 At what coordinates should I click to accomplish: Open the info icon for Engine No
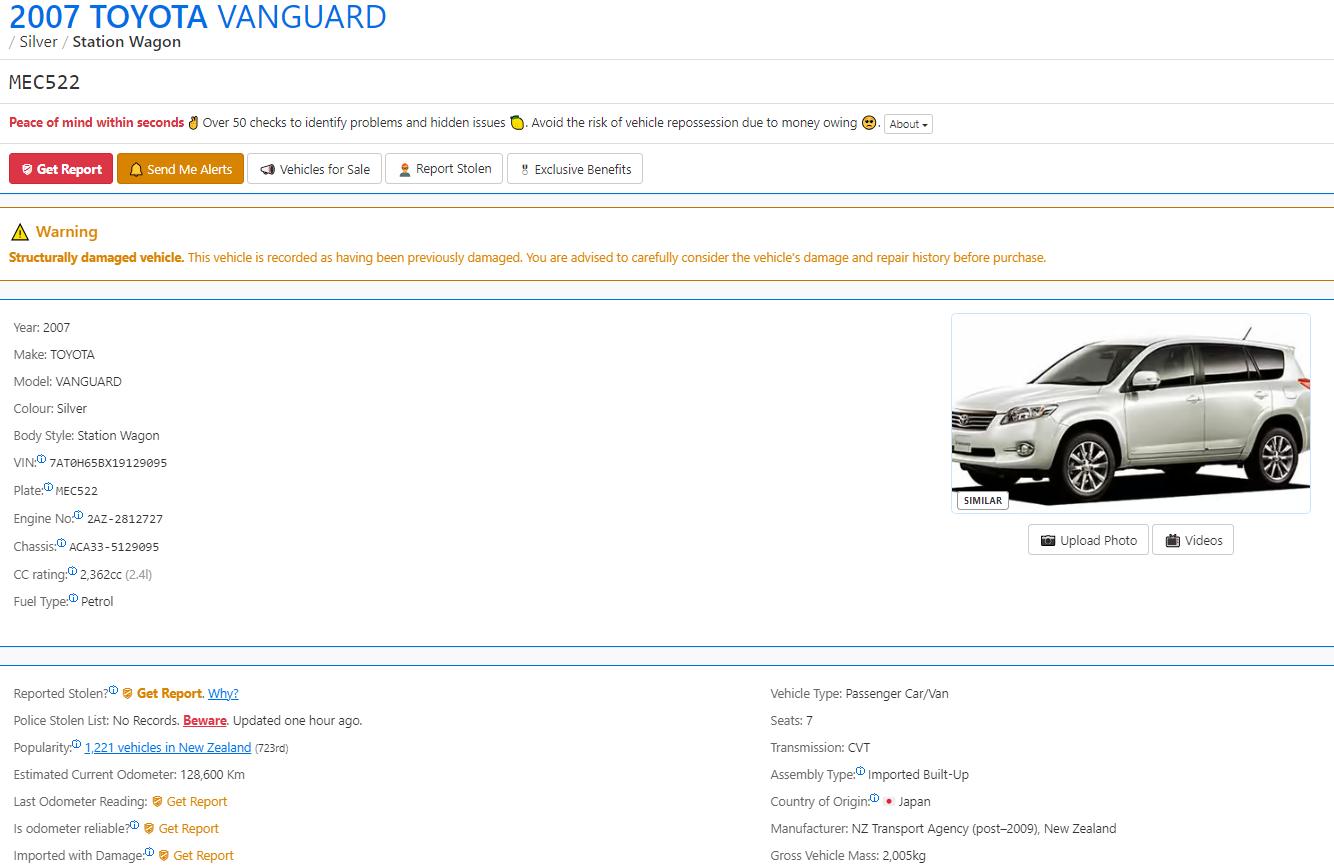pos(80,515)
